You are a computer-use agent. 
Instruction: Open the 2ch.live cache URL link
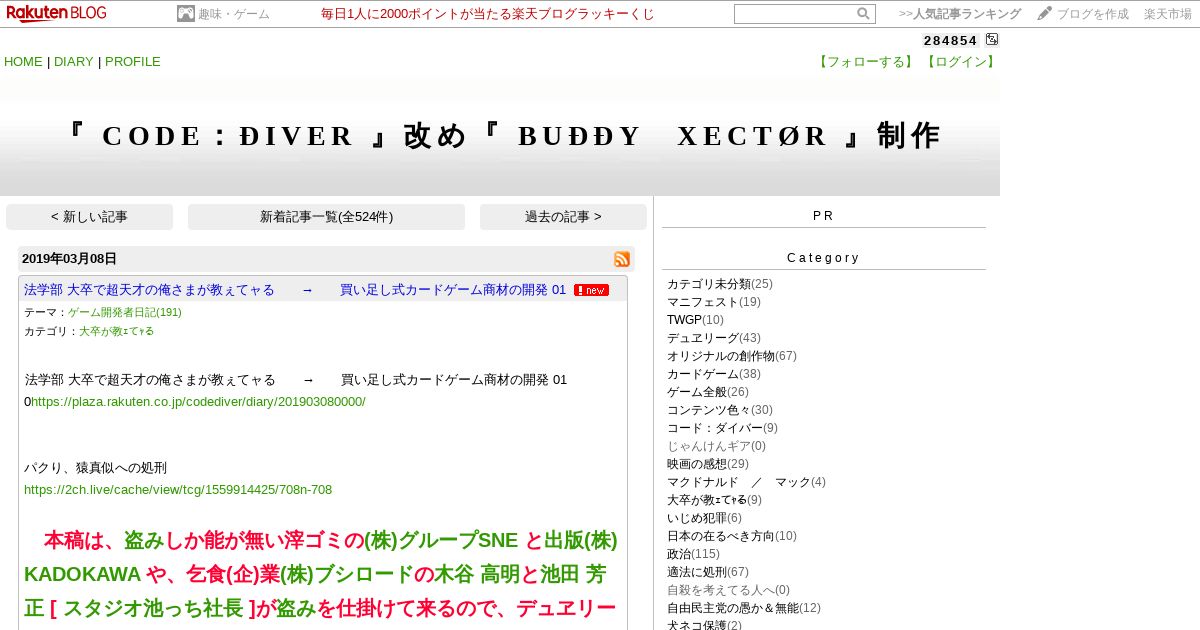178,490
